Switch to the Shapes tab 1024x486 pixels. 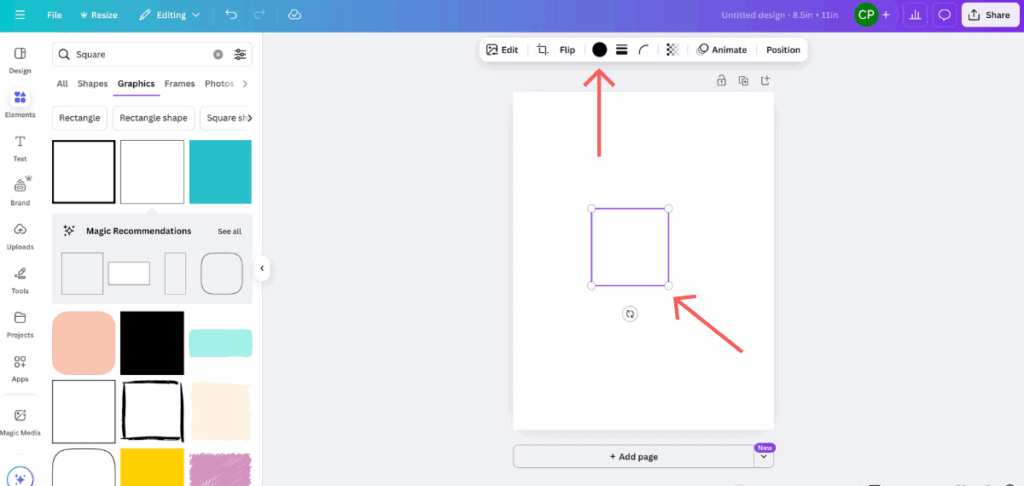click(x=93, y=84)
